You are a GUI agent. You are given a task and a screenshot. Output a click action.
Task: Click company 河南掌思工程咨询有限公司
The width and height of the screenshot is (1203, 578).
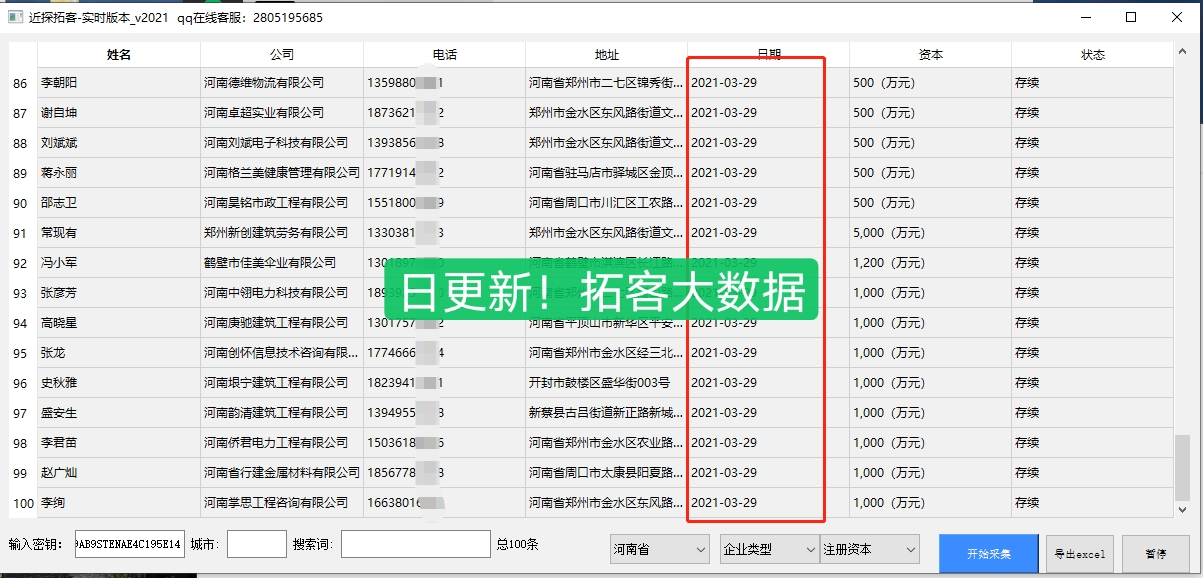pos(282,503)
